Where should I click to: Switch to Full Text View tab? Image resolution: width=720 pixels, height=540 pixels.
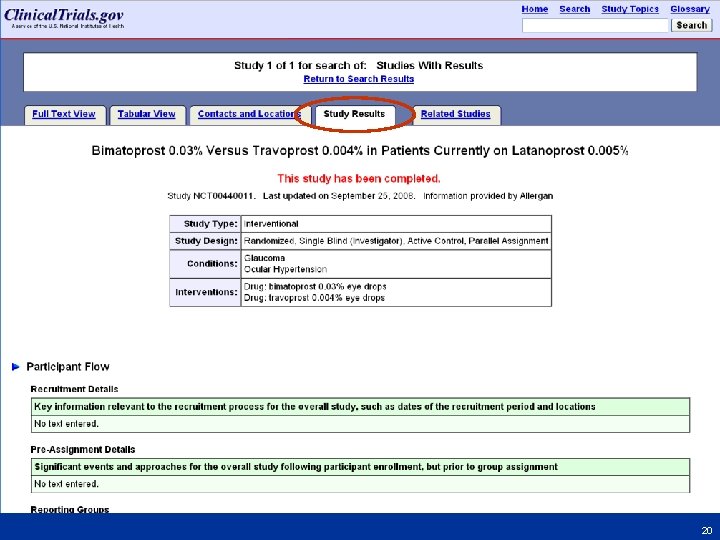(64, 114)
